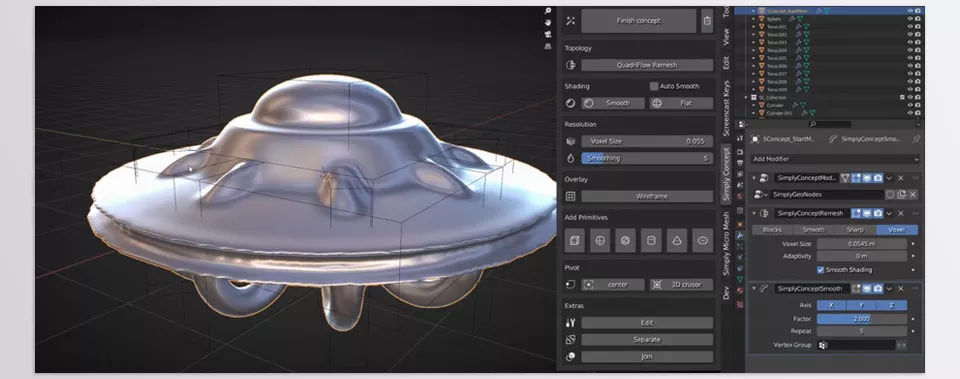Collapse the SimplyConceptSmooth modifier panel
The height and width of the screenshot is (379, 960).
tap(754, 289)
